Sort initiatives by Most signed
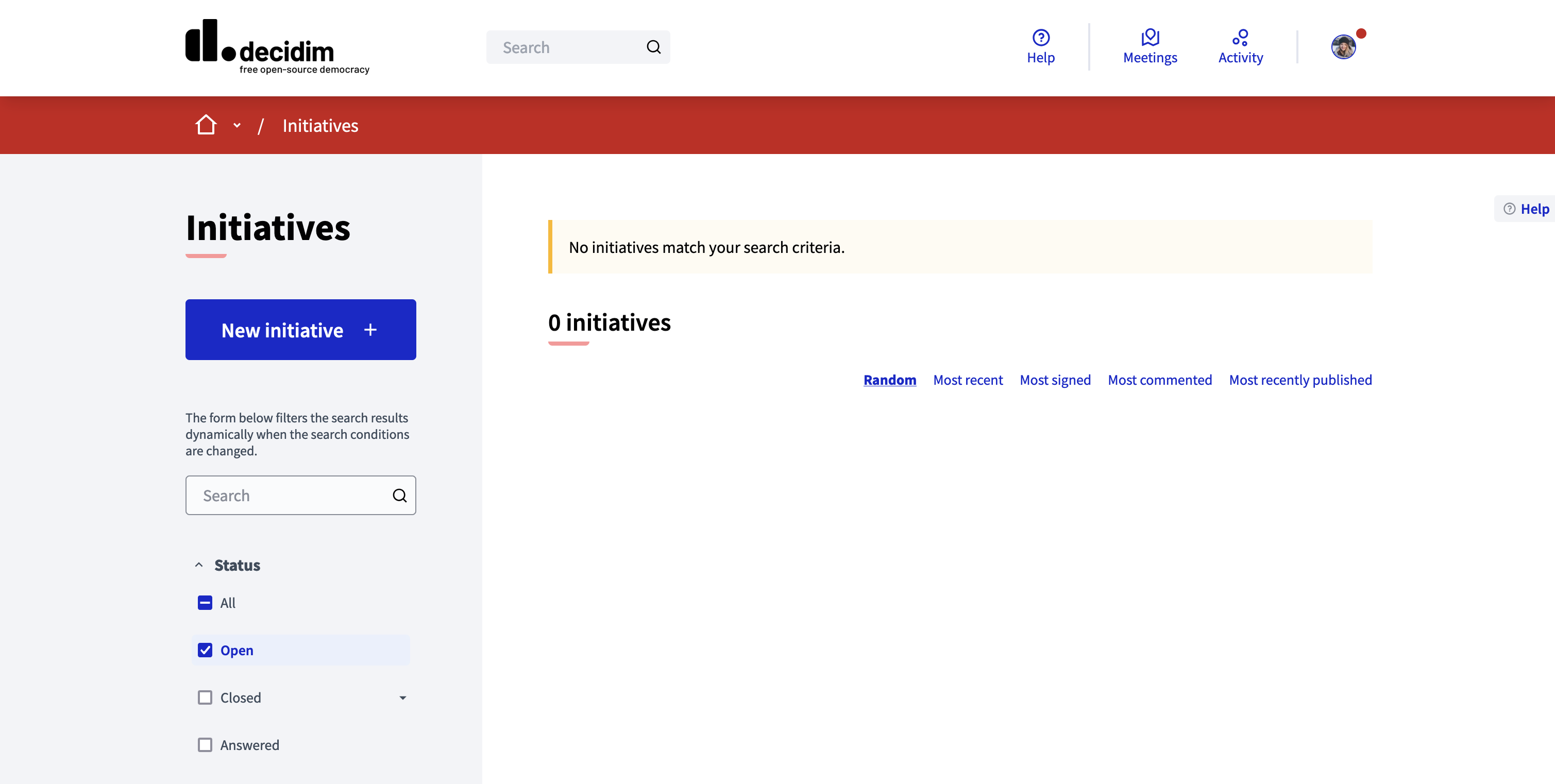This screenshot has width=1555, height=784. click(1055, 380)
